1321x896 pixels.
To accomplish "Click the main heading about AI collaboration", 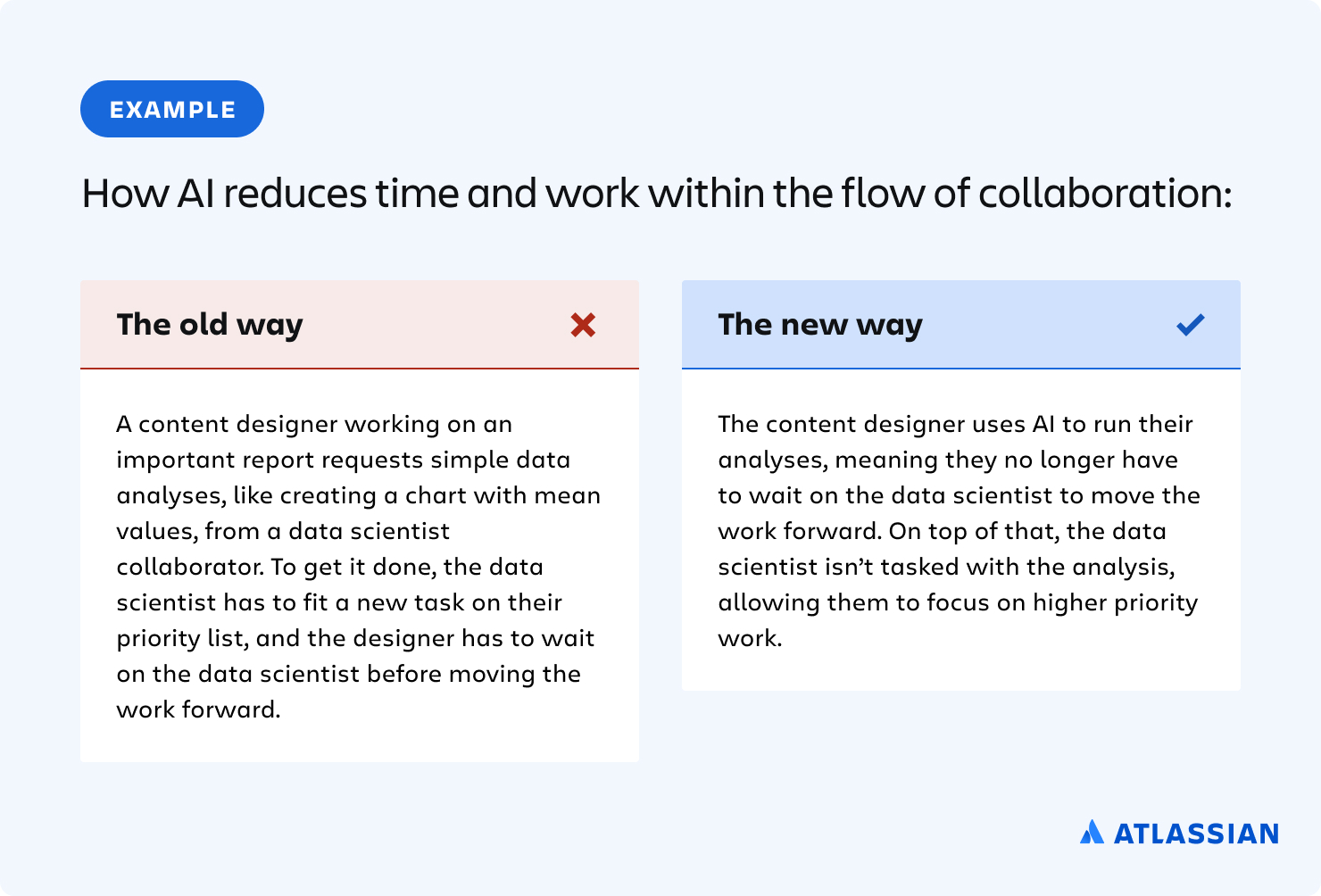I will click(x=656, y=194).
